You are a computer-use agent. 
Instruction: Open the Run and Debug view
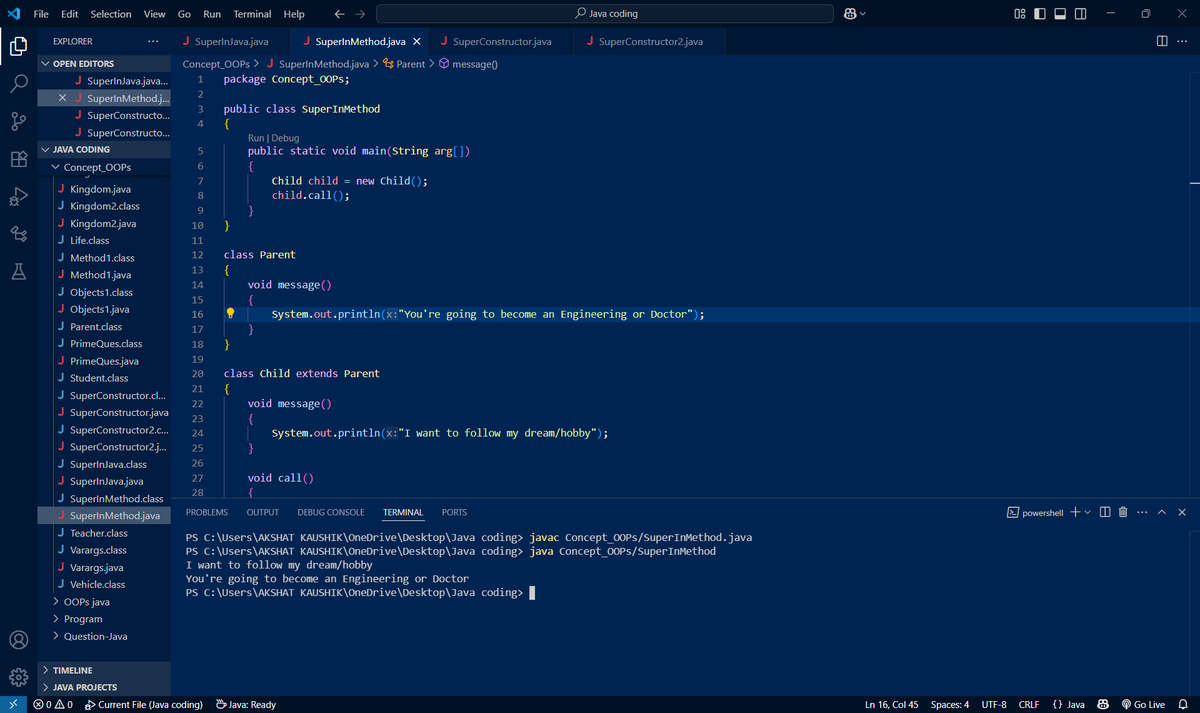[x=18, y=196]
